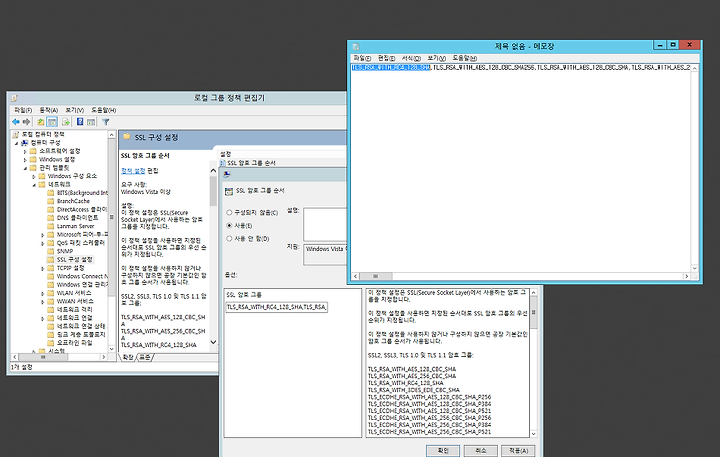Select the 소프트웨어 설정 folder icon
The image size is (720, 457).
pyautogui.click(x=33, y=151)
